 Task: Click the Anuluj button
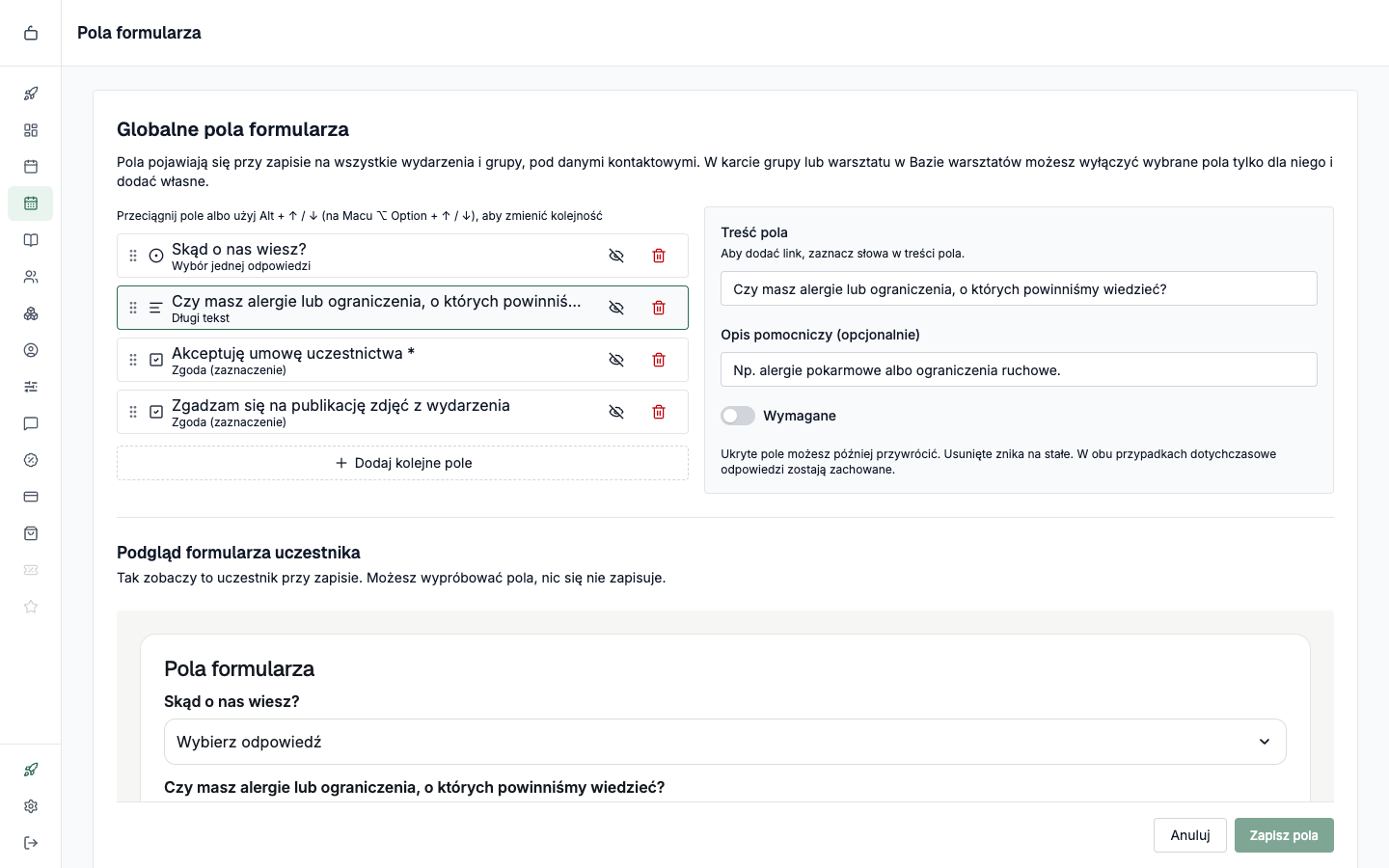click(1190, 835)
